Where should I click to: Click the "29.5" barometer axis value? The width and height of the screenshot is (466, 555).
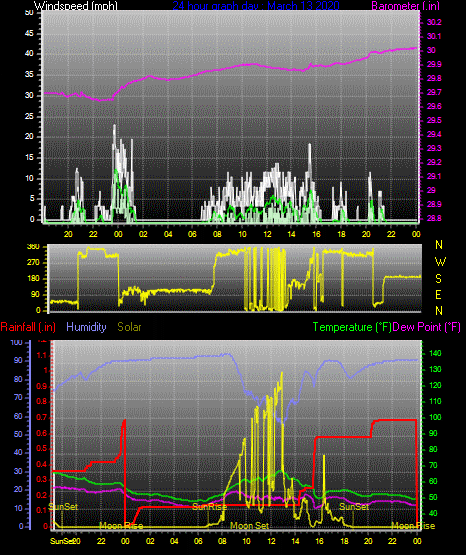(434, 120)
